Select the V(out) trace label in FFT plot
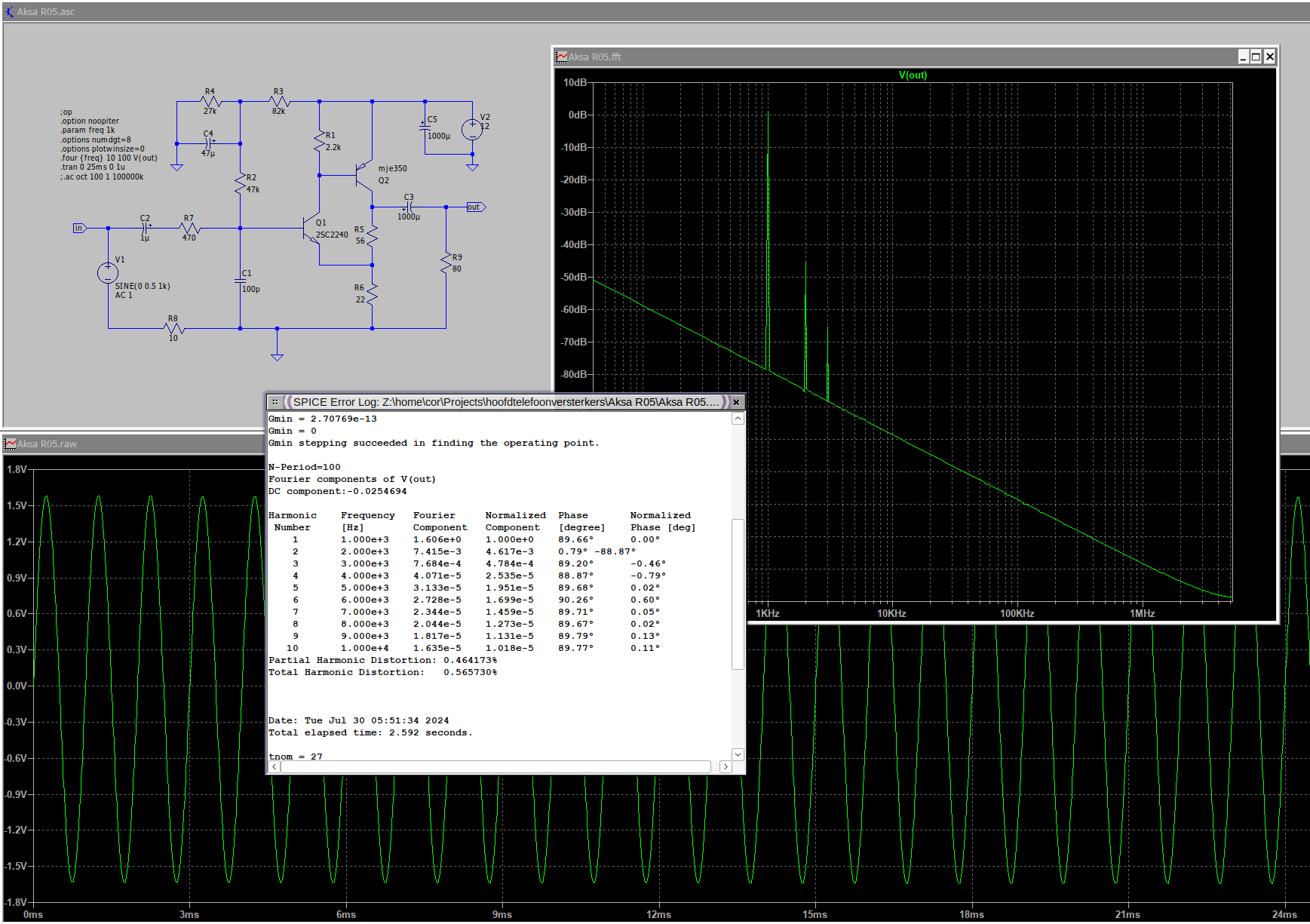Image resolution: width=1310 pixels, height=924 pixels. click(x=913, y=75)
